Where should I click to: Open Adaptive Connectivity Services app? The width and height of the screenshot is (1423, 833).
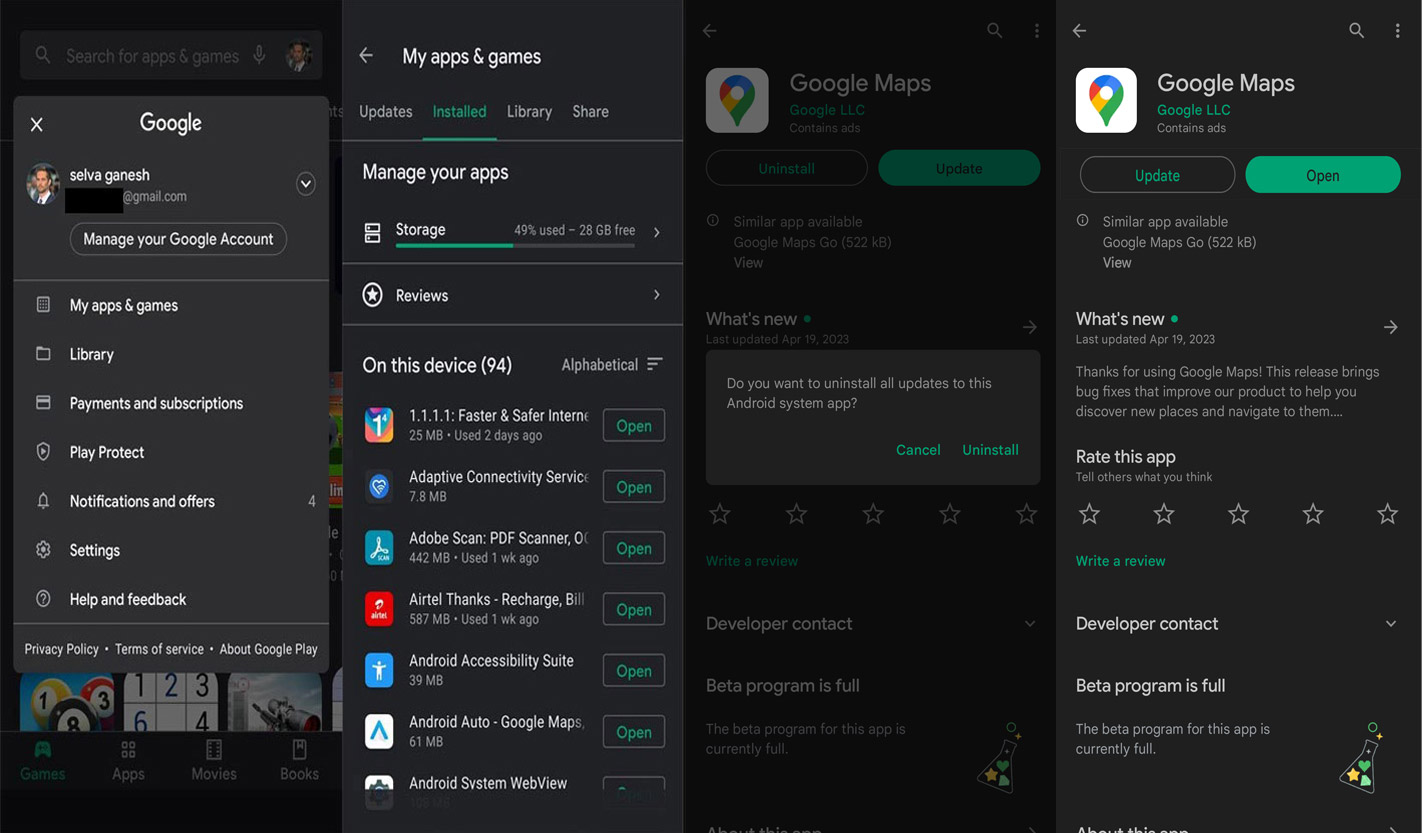(x=634, y=487)
